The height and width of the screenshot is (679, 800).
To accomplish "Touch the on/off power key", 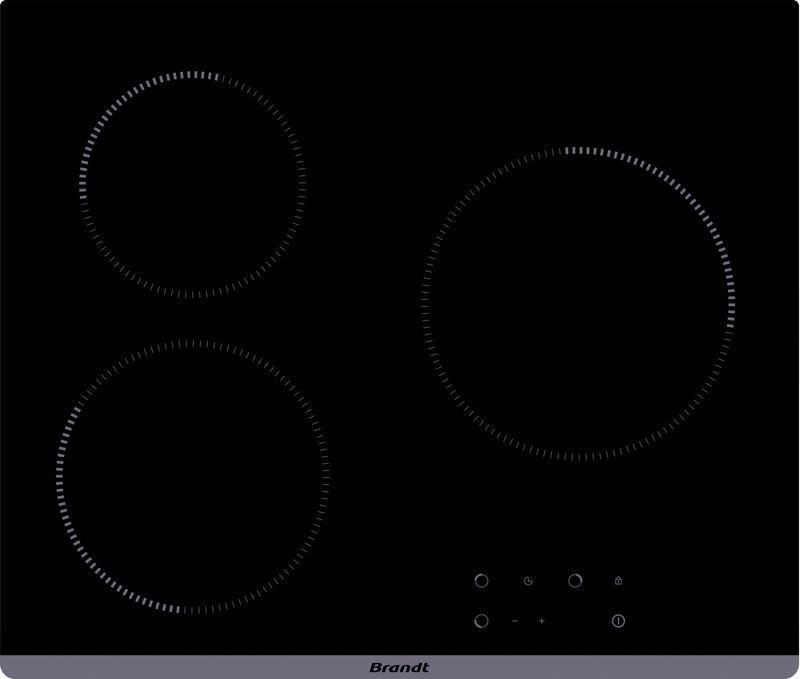I will coord(618,621).
